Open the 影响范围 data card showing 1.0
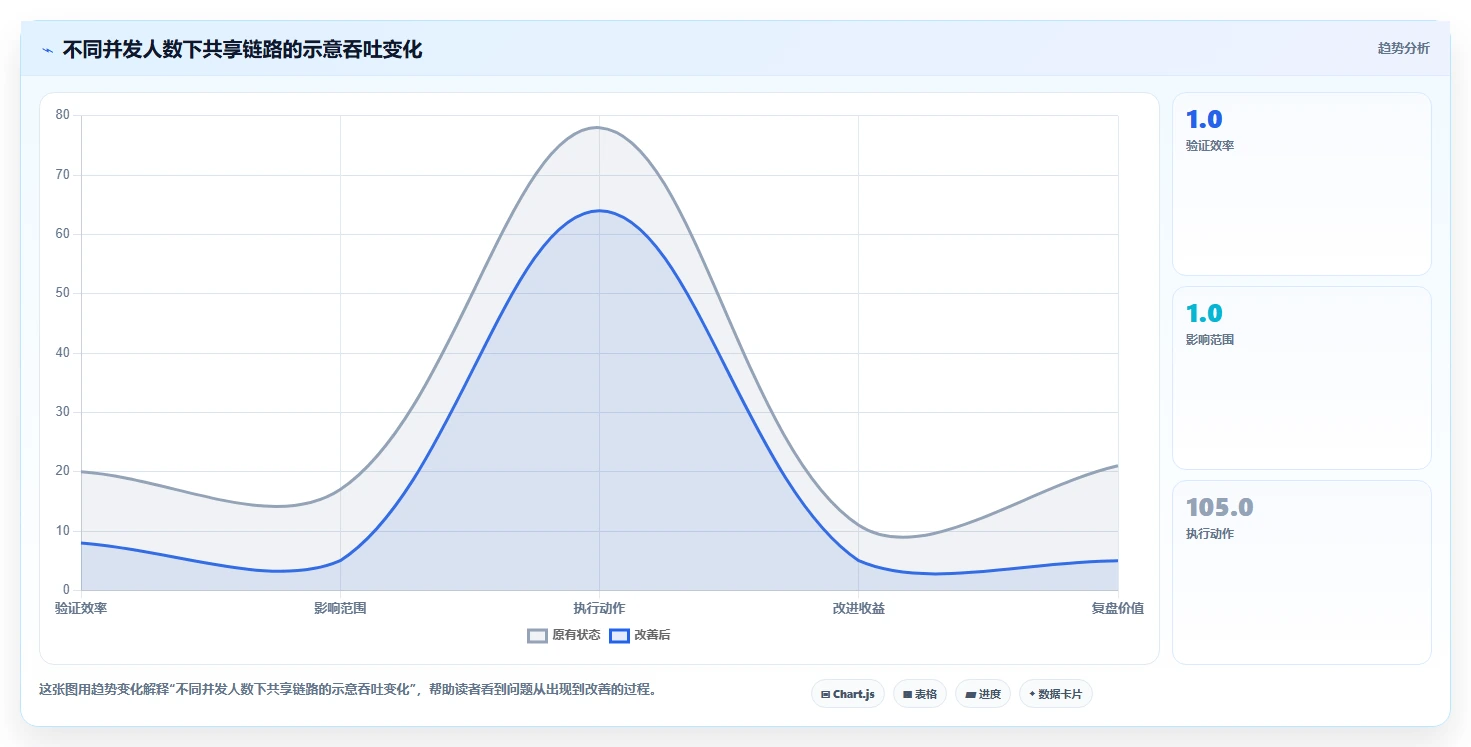The height and width of the screenshot is (747, 1471). click(x=1301, y=378)
